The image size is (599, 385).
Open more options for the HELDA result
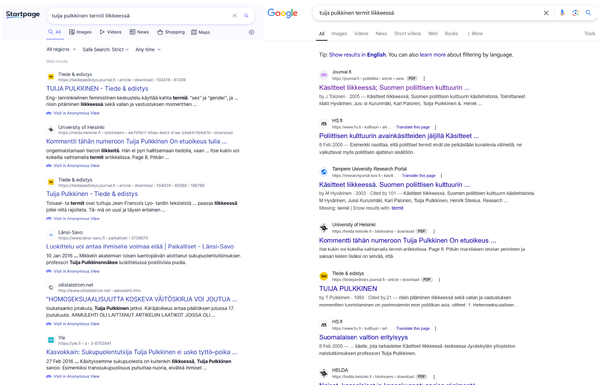pyautogui.click(x=434, y=377)
